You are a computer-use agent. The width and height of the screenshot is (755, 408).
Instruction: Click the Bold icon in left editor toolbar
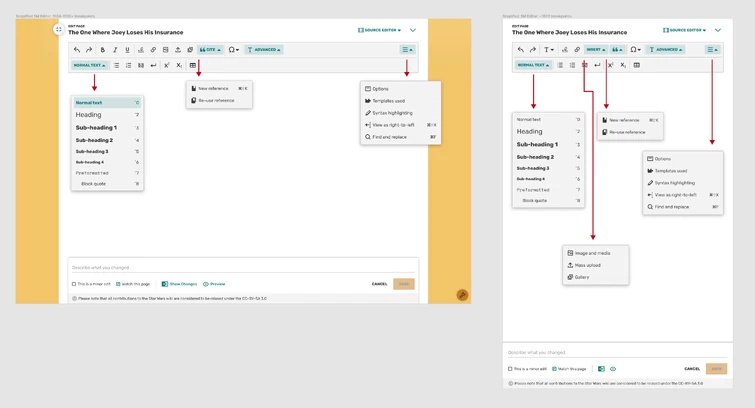[103, 50]
